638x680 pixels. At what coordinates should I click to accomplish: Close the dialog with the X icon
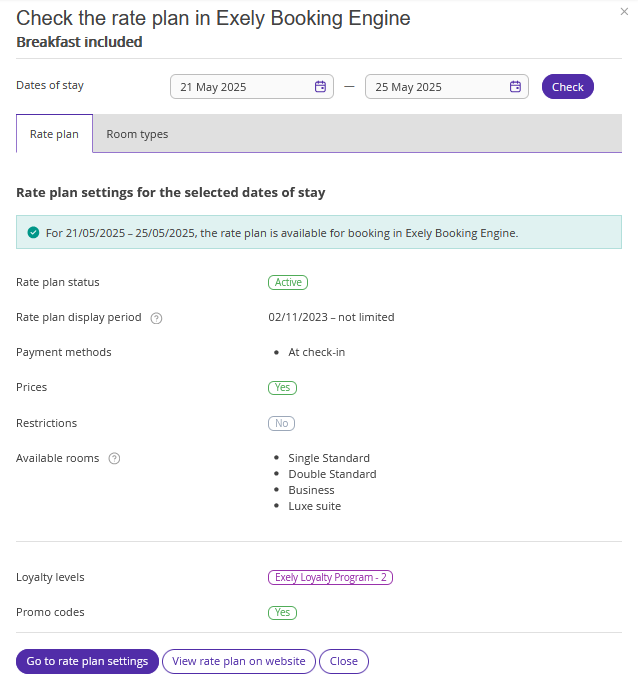click(x=624, y=12)
